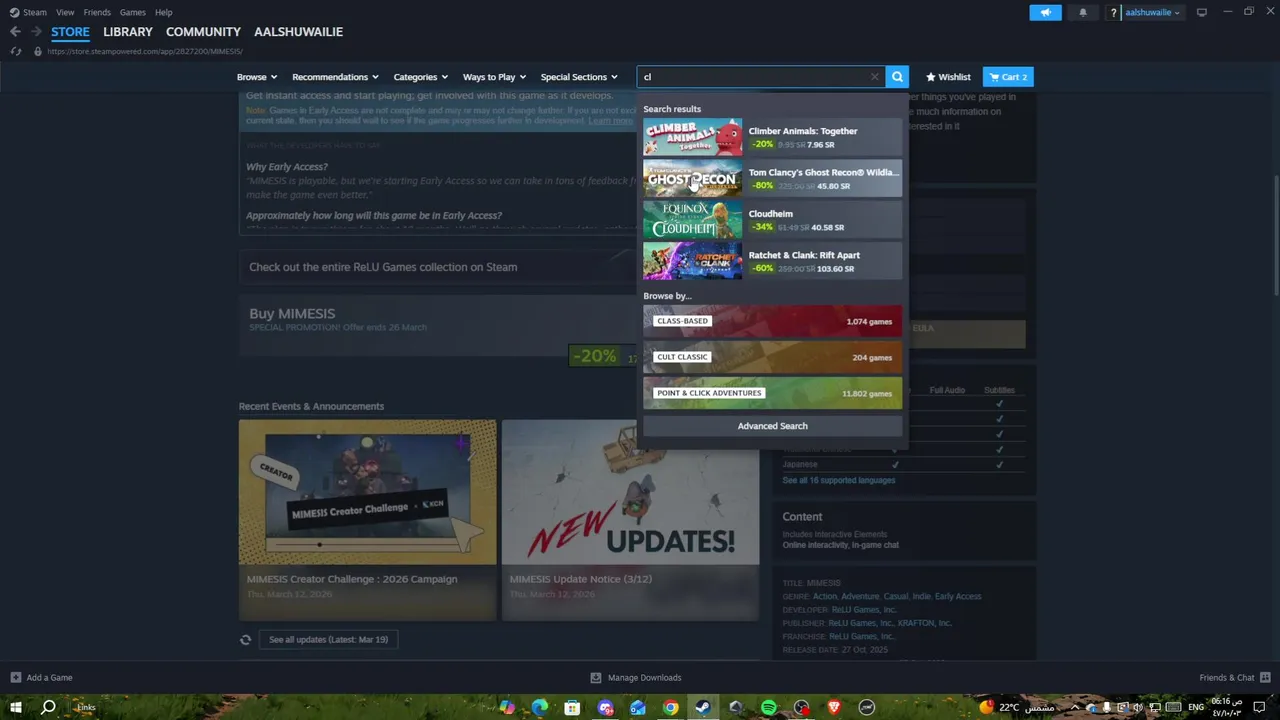Select Ratchet & Clank: Rift Apart result

tap(772, 261)
